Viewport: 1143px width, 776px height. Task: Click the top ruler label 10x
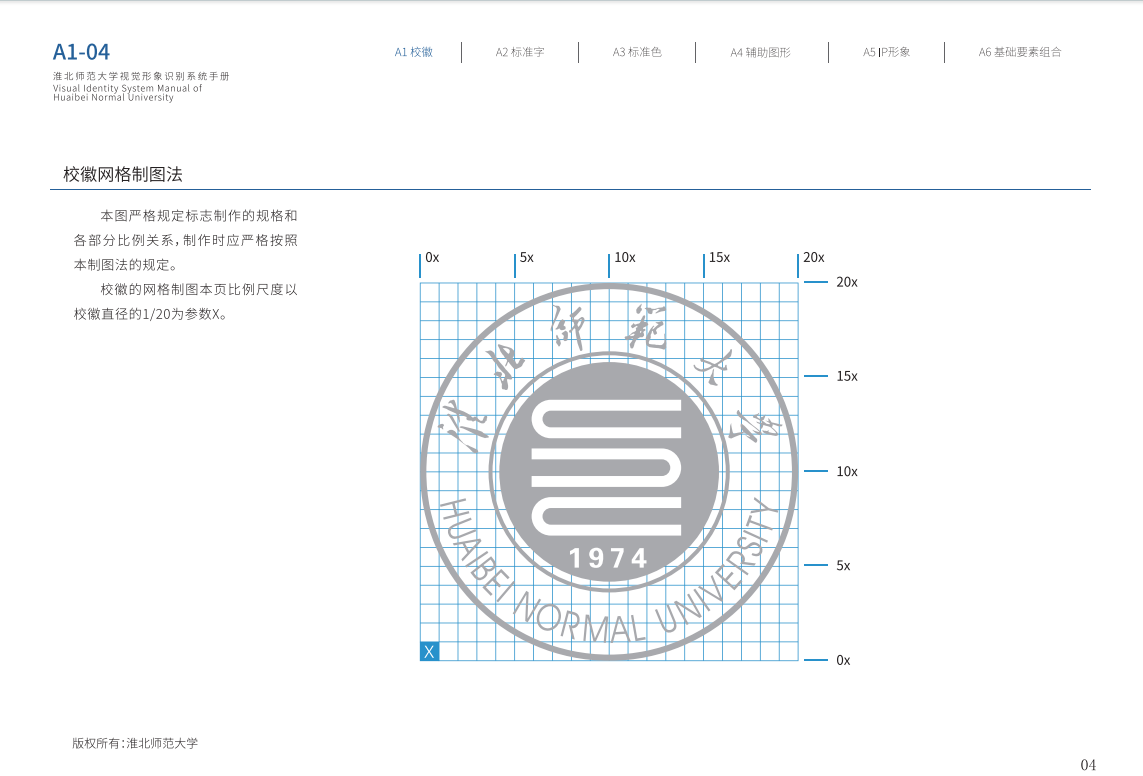tap(625, 257)
